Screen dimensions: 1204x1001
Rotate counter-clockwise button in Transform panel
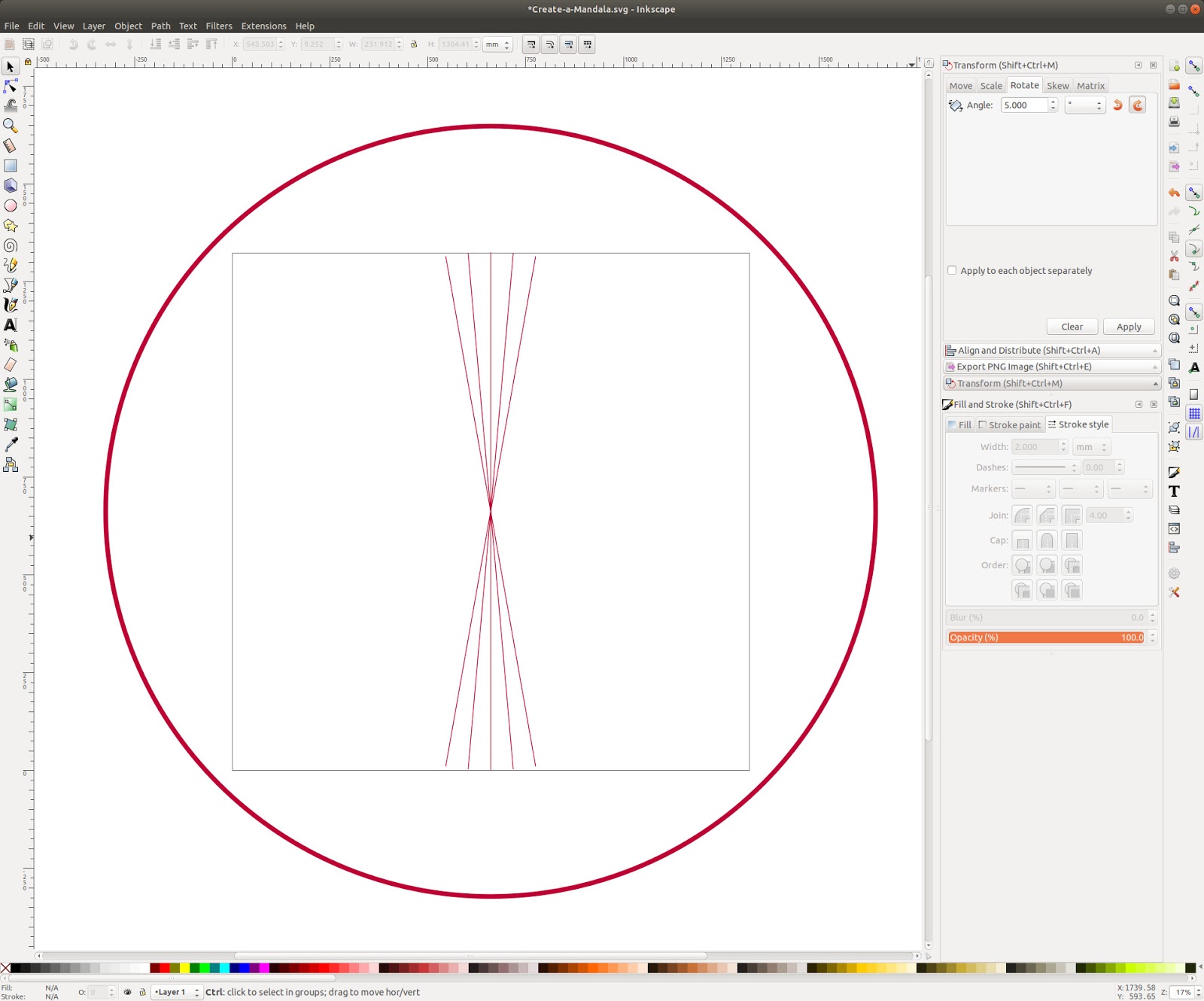1117,105
